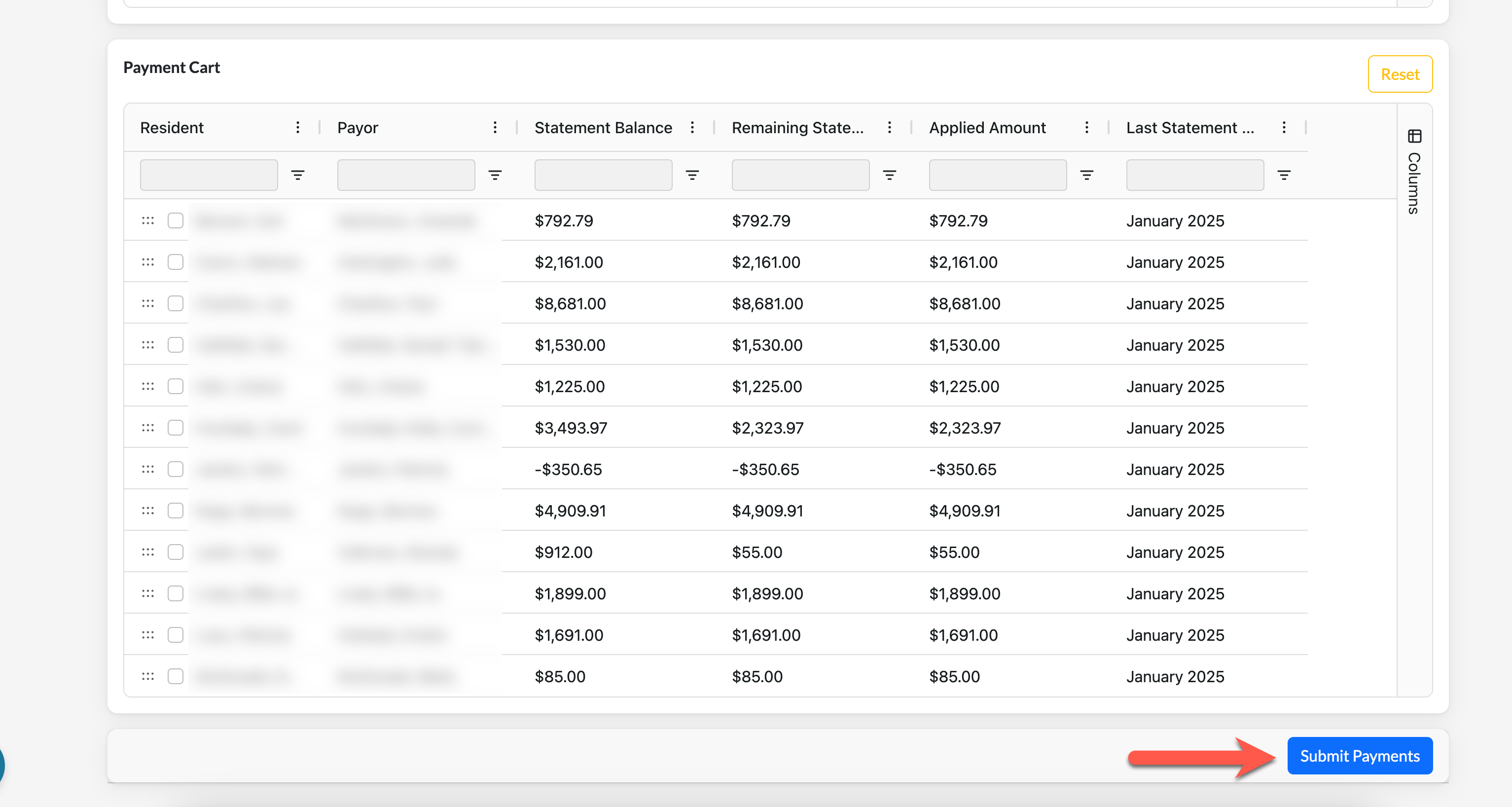
Task: Open the Last Statement column menu dots
Action: click(x=1284, y=127)
